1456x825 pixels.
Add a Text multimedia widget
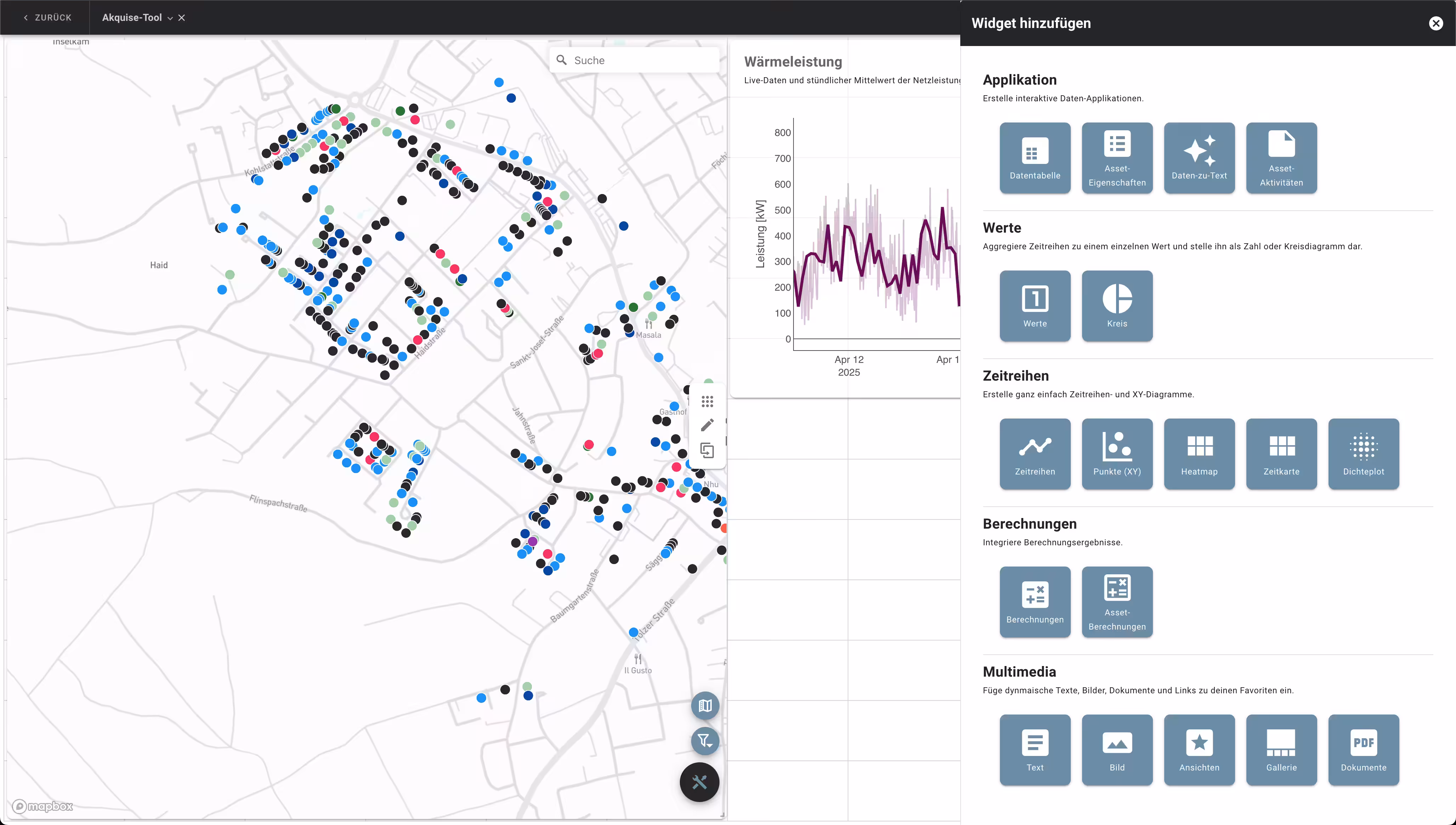[1035, 750]
